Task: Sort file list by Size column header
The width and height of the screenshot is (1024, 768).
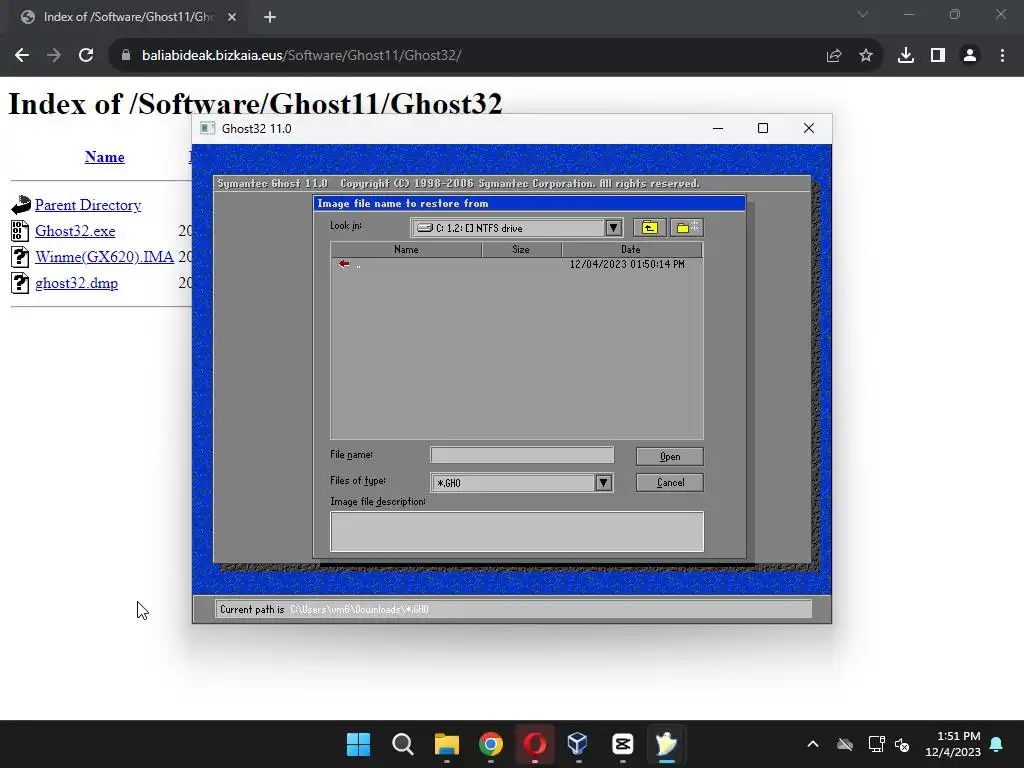Action: tap(521, 249)
